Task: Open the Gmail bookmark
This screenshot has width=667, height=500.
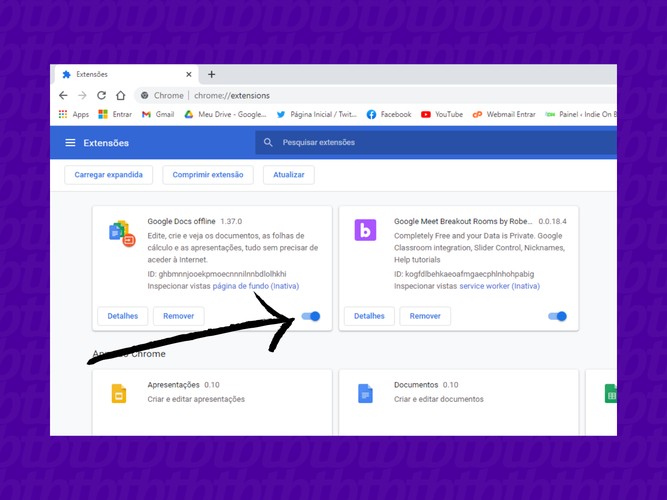Action: coord(158,114)
